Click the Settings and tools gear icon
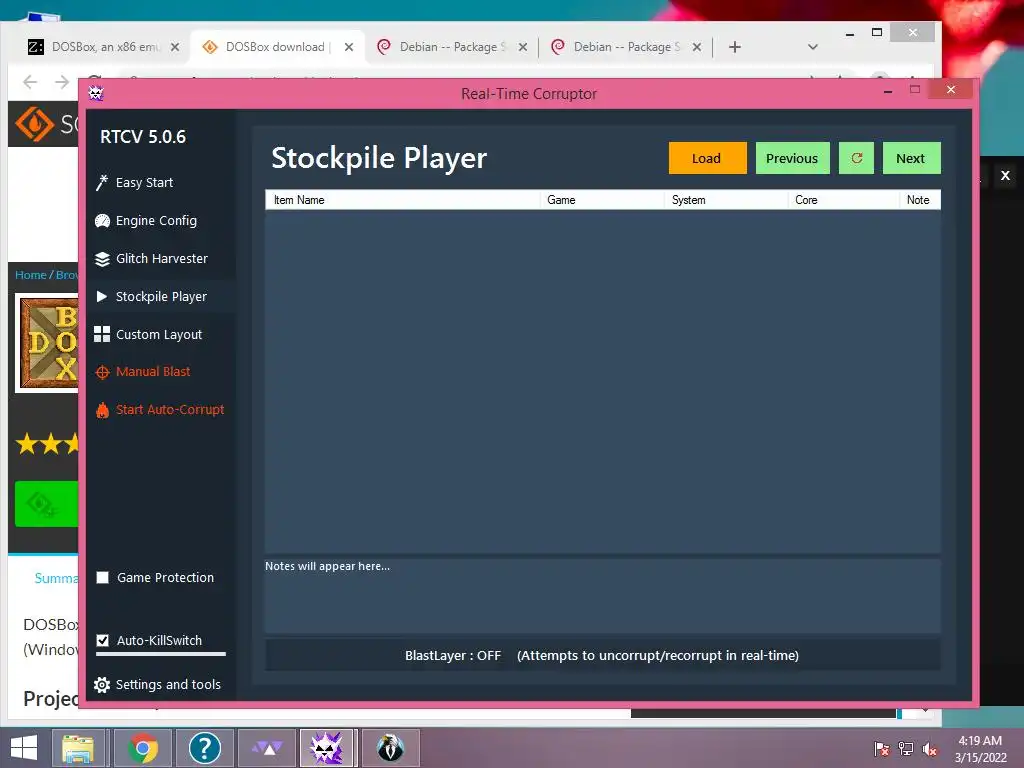The height and width of the screenshot is (768, 1024). 102,685
